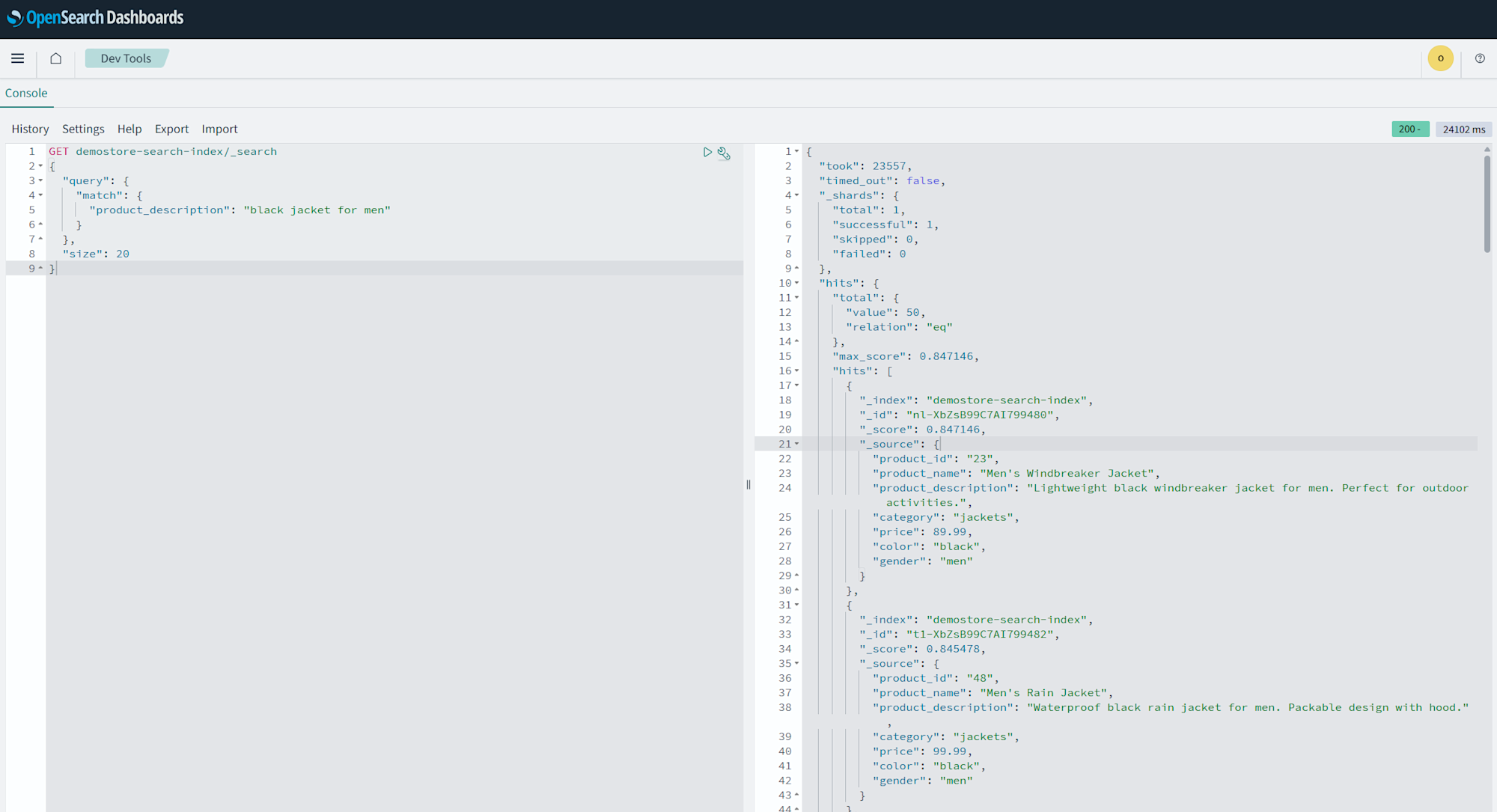The image size is (1497, 812).
Task: Collapse the query block fold arrow on line 3
Action: (x=40, y=181)
